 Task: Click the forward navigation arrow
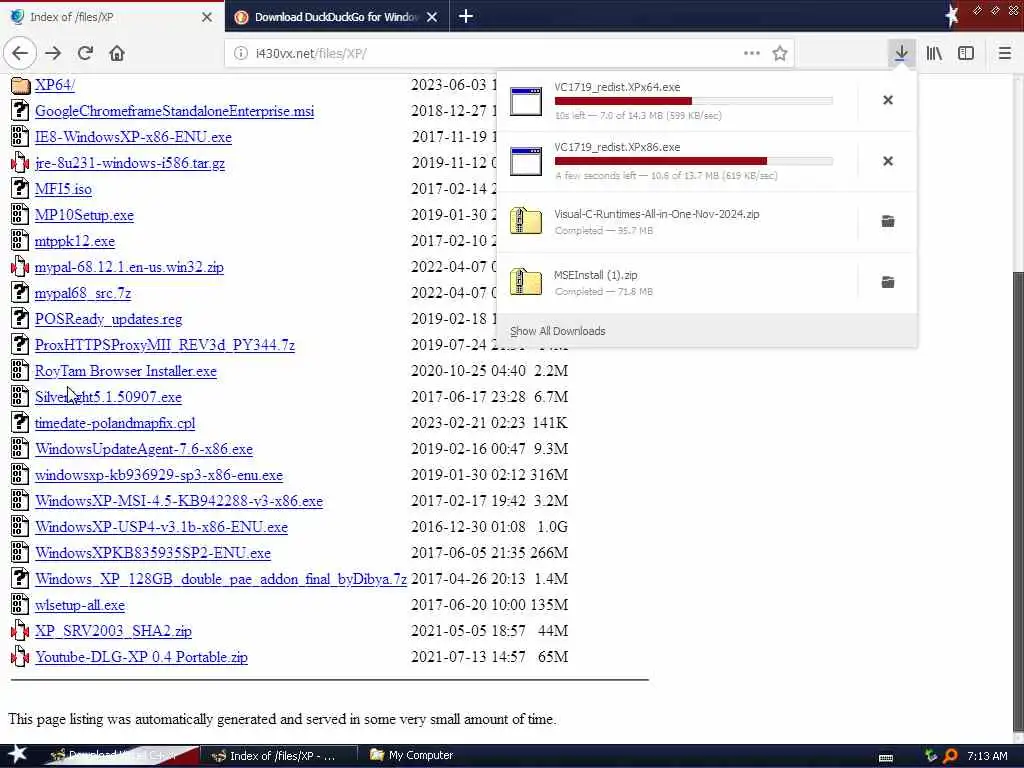[x=54, y=53]
